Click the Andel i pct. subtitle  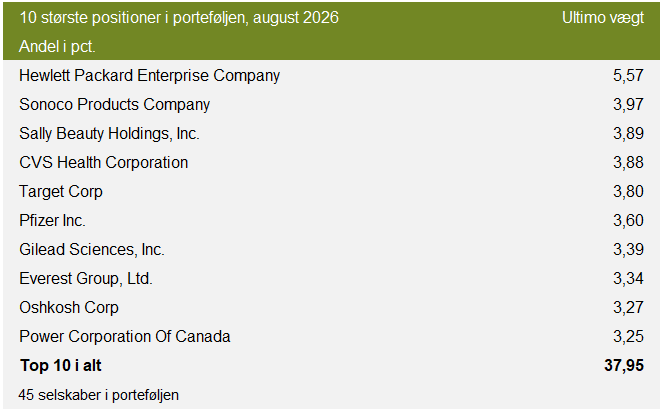[x=57, y=46]
